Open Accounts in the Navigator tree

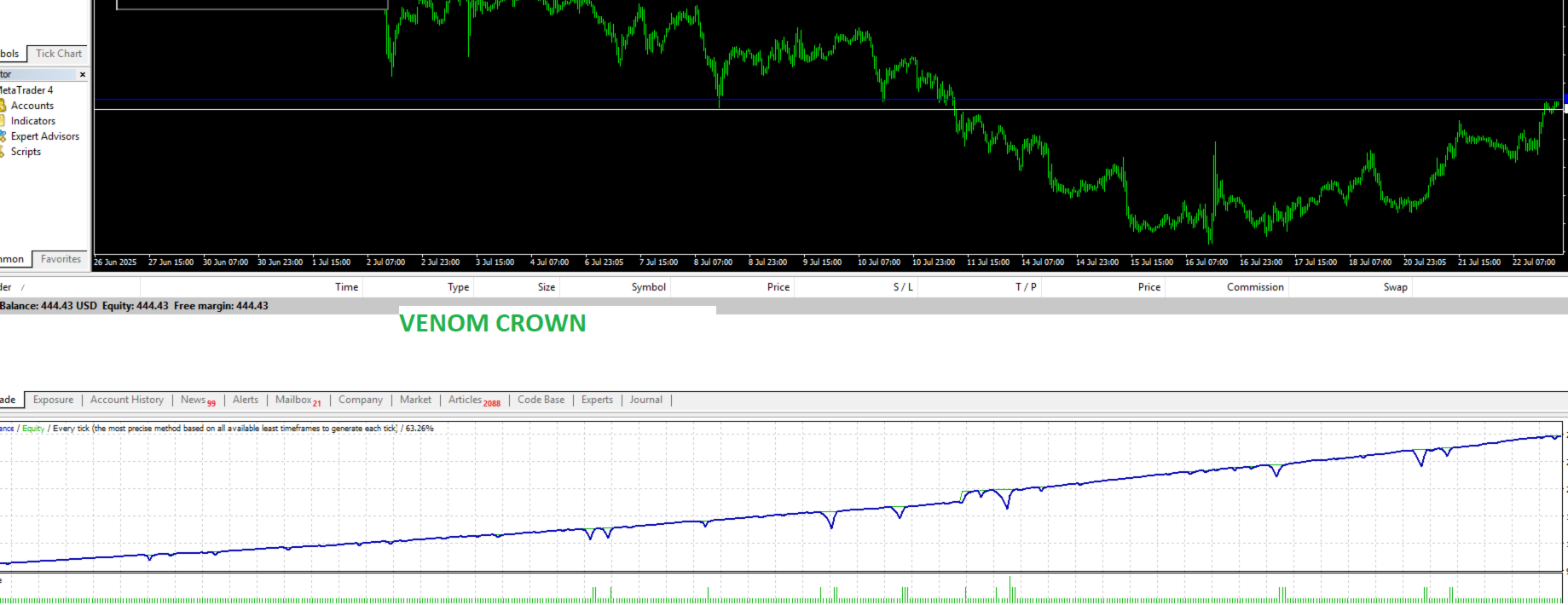point(32,106)
